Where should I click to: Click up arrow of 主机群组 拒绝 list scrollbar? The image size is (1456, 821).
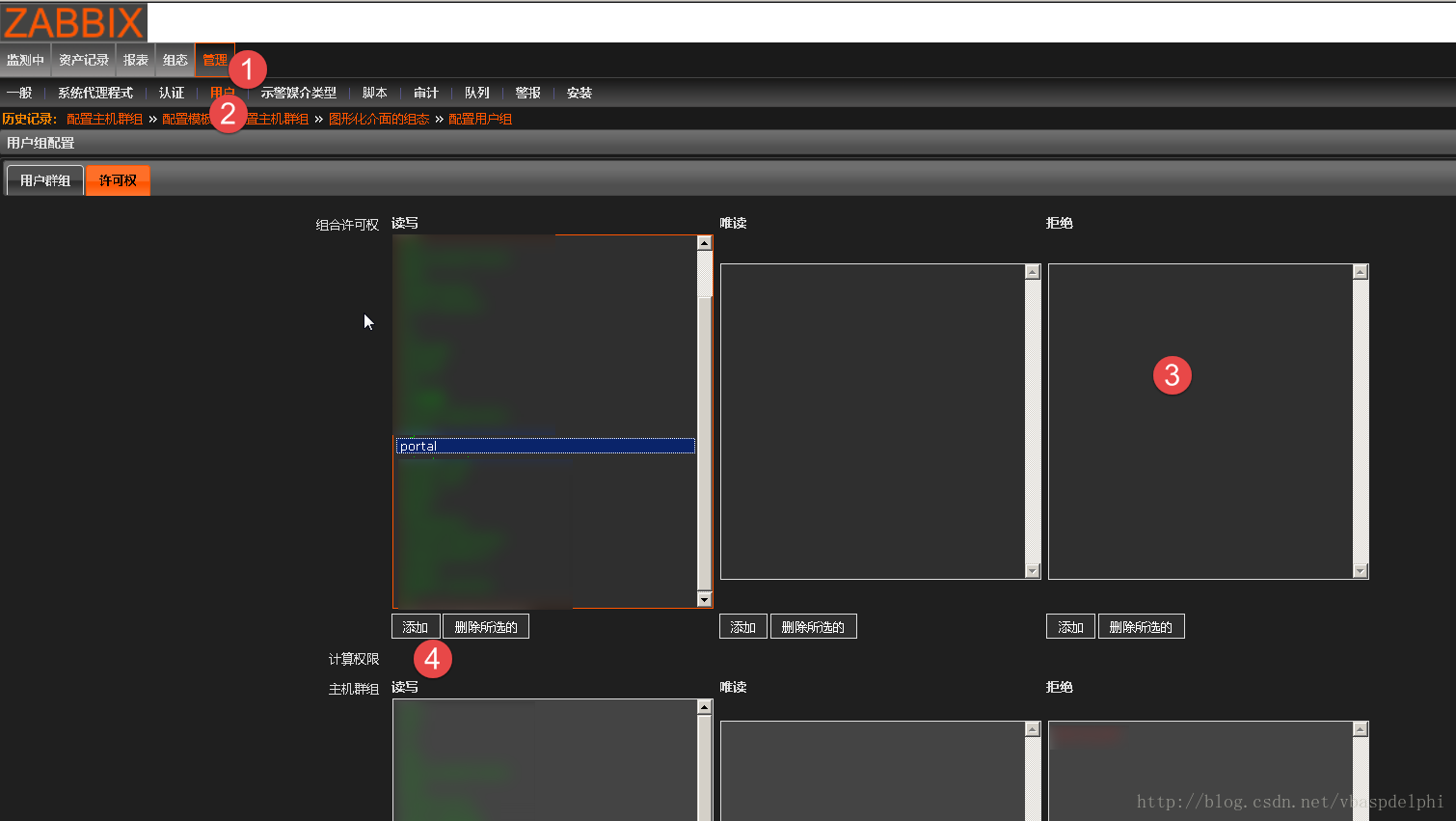(1361, 729)
